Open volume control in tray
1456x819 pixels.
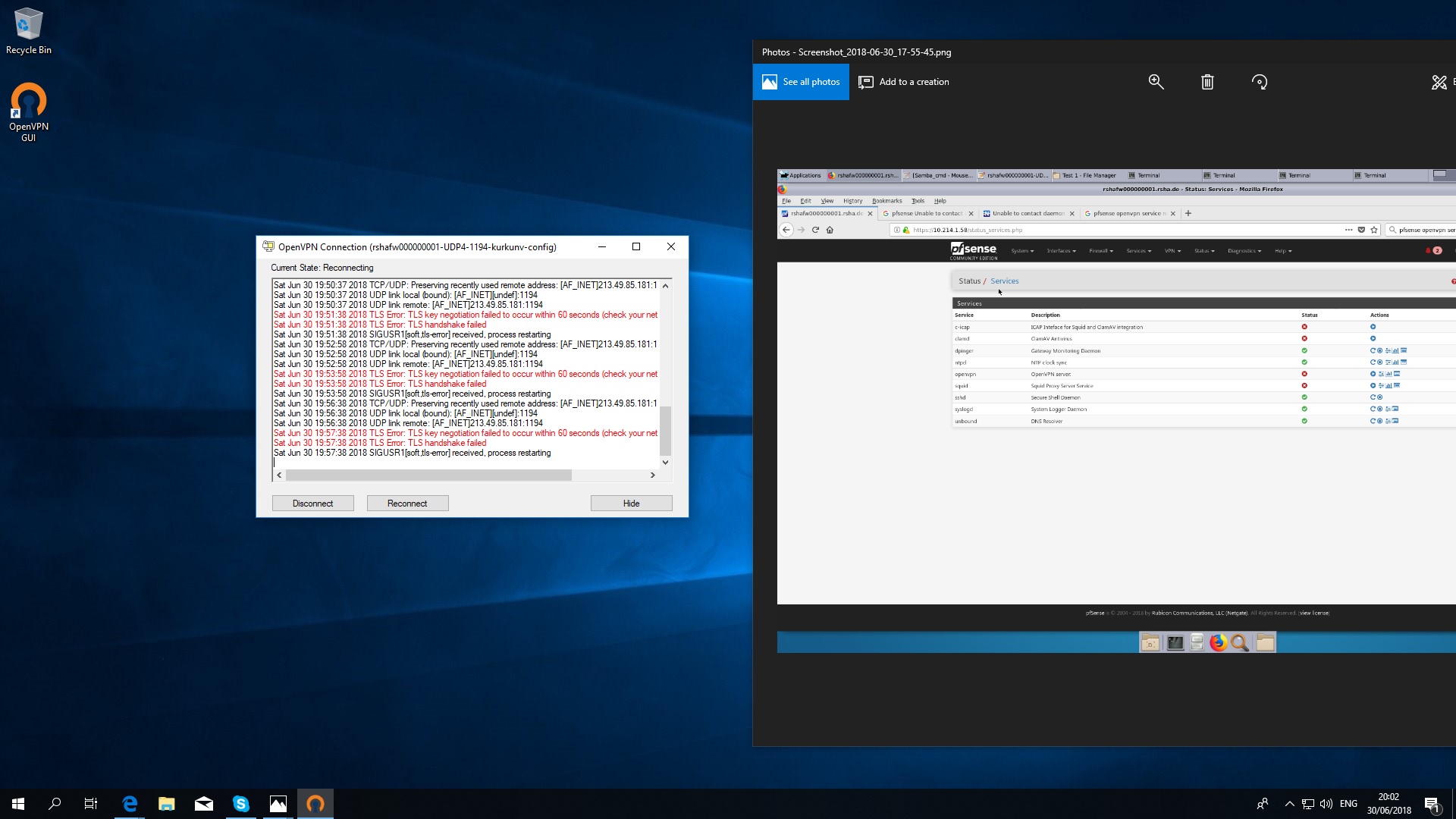click(x=1326, y=804)
